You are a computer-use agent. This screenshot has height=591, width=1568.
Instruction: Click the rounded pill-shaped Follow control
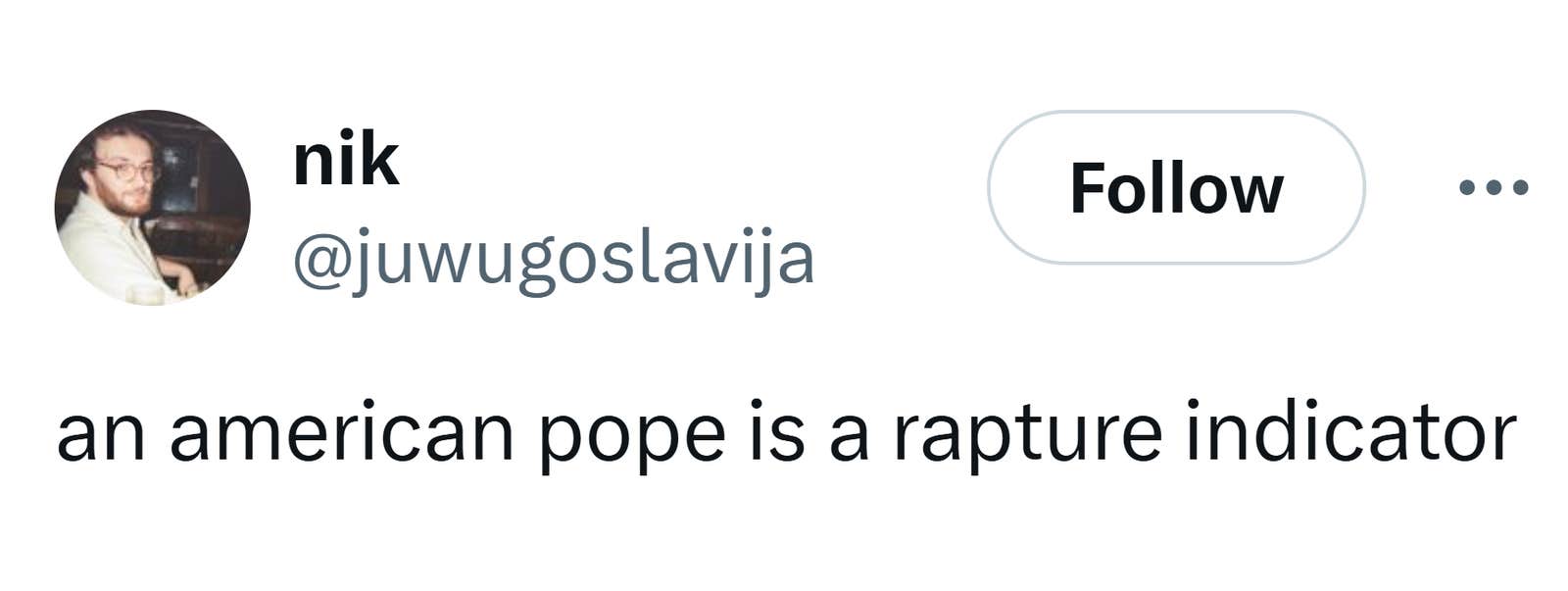tap(1177, 189)
